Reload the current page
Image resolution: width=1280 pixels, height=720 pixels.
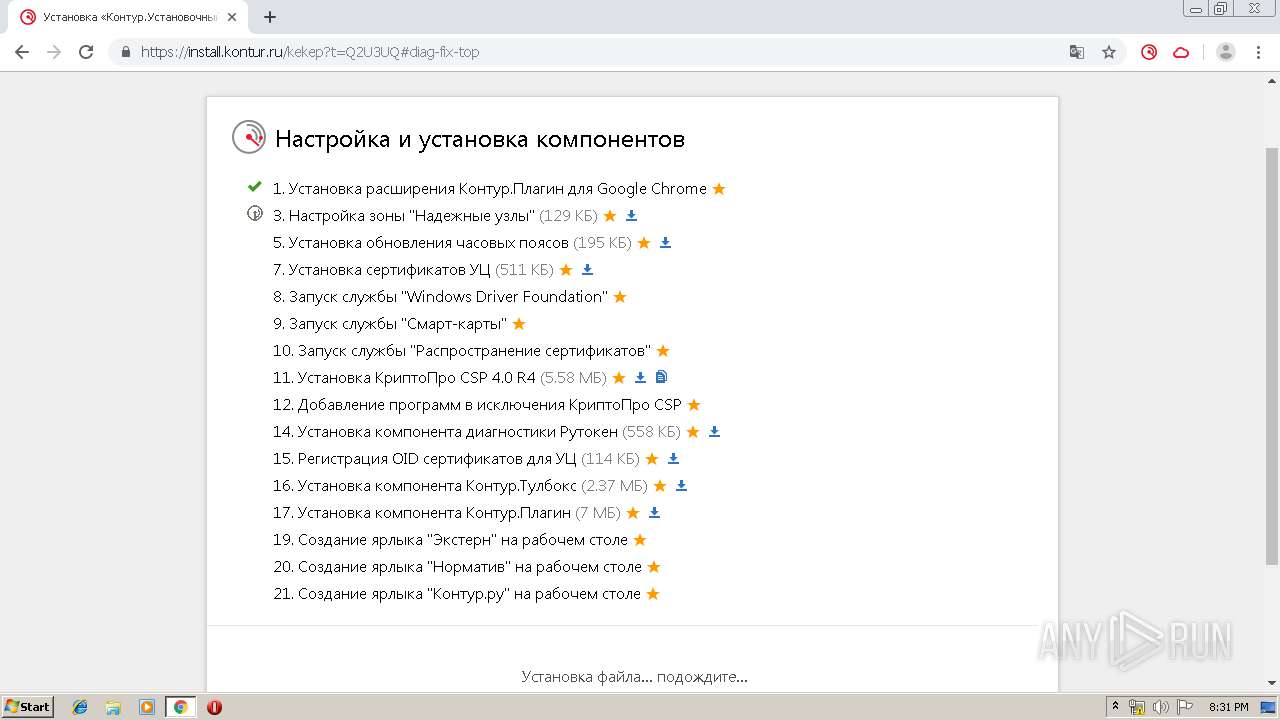point(86,52)
